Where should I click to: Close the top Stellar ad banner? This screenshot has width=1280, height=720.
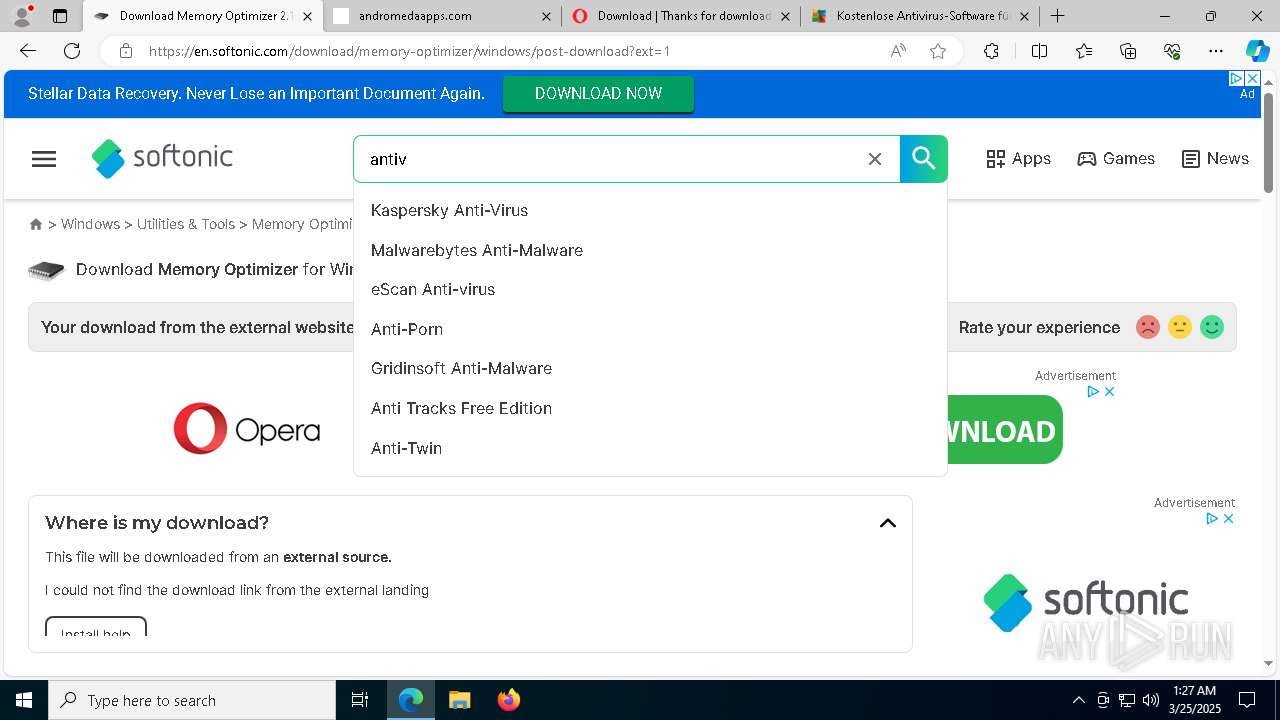coord(1251,78)
